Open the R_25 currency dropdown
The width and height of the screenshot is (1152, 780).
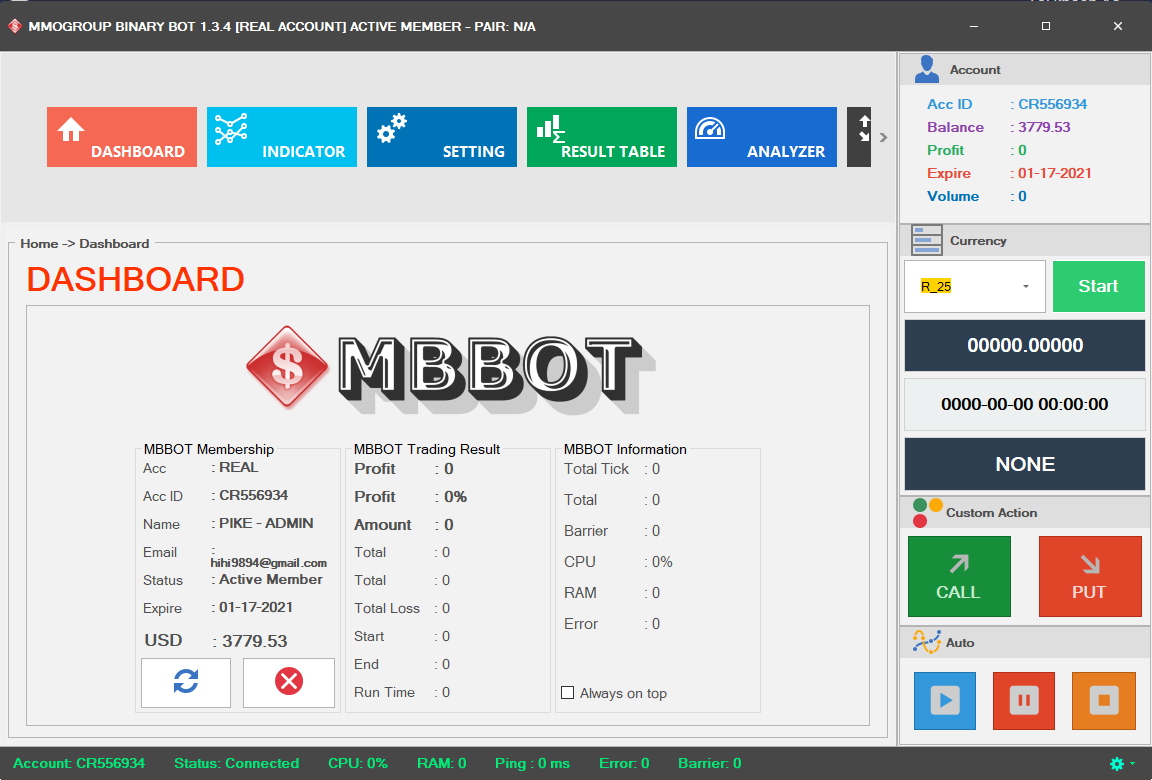point(974,286)
